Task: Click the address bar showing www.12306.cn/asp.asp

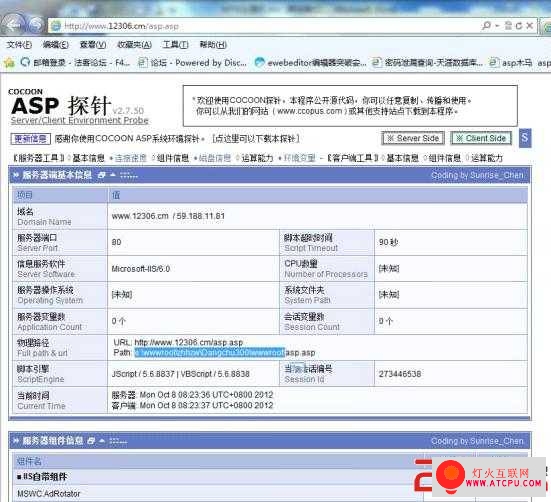Action: point(264,26)
